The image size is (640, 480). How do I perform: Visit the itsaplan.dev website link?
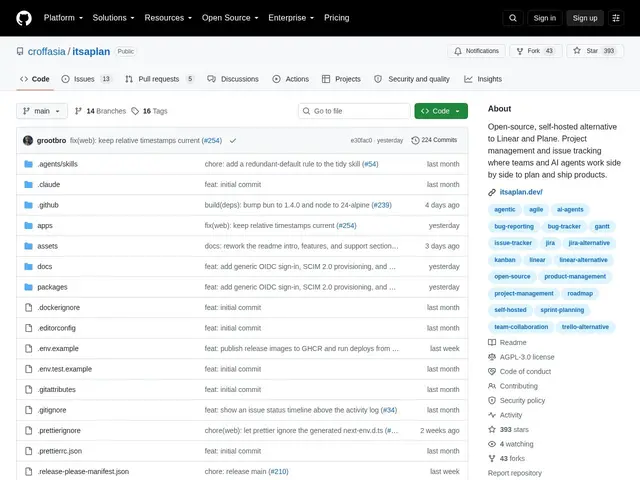[521, 192]
